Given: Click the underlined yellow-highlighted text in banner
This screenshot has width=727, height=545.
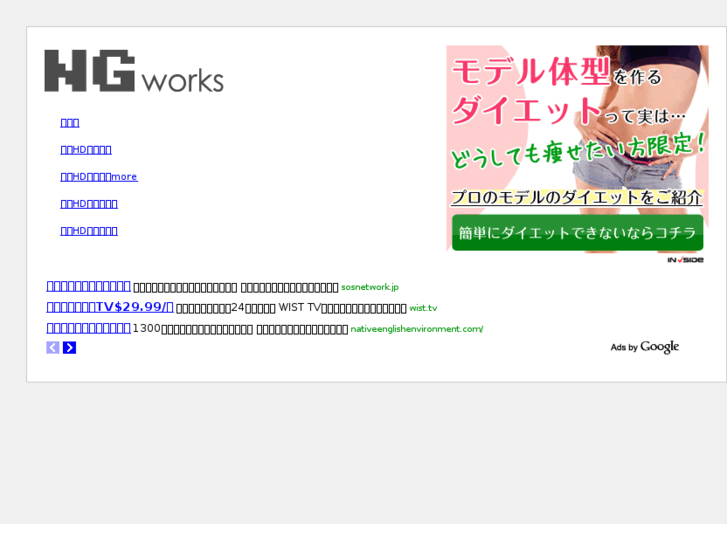Looking at the screenshot, I should [577, 198].
